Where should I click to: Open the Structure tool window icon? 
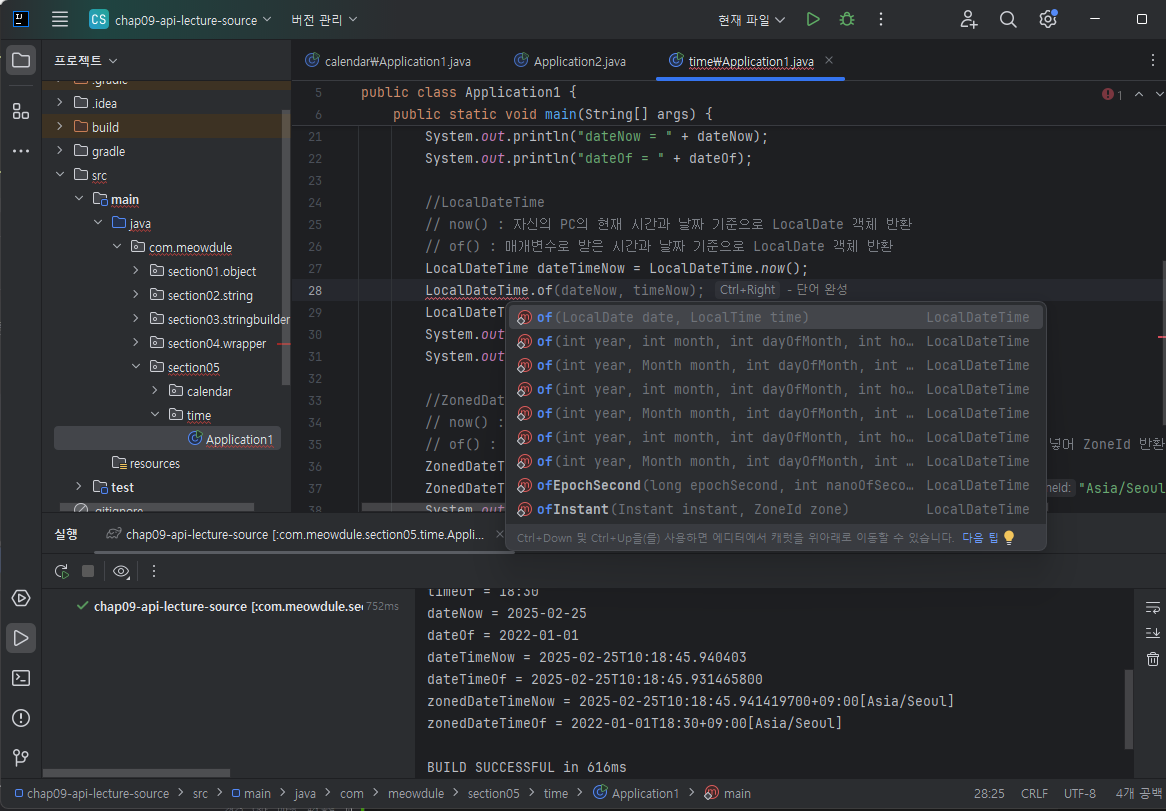click(x=21, y=112)
